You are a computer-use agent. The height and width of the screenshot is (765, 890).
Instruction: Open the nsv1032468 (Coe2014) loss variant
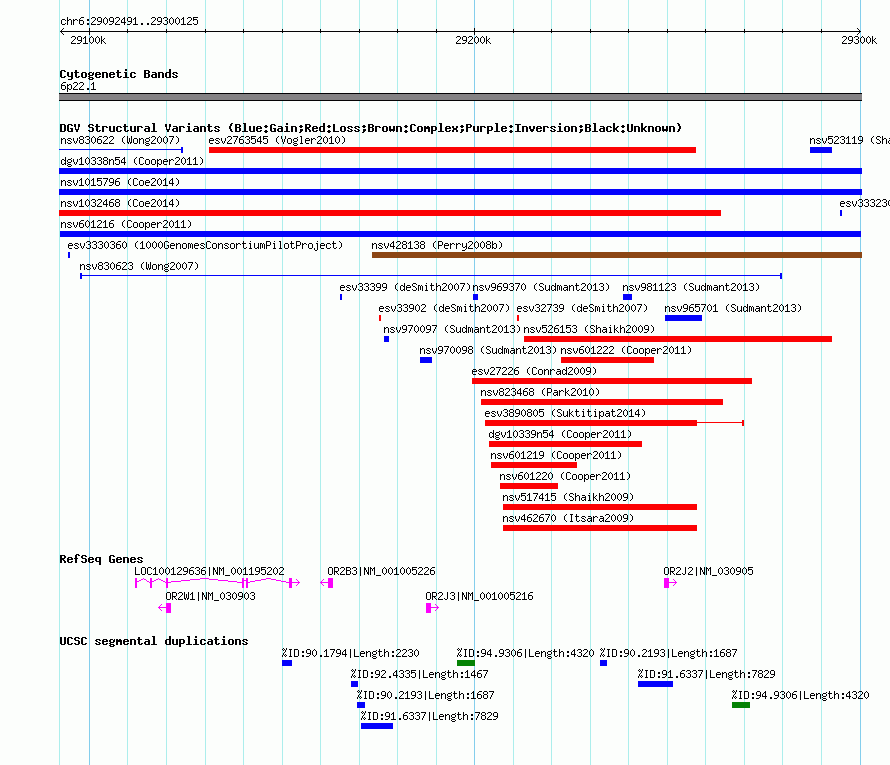(390, 213)
